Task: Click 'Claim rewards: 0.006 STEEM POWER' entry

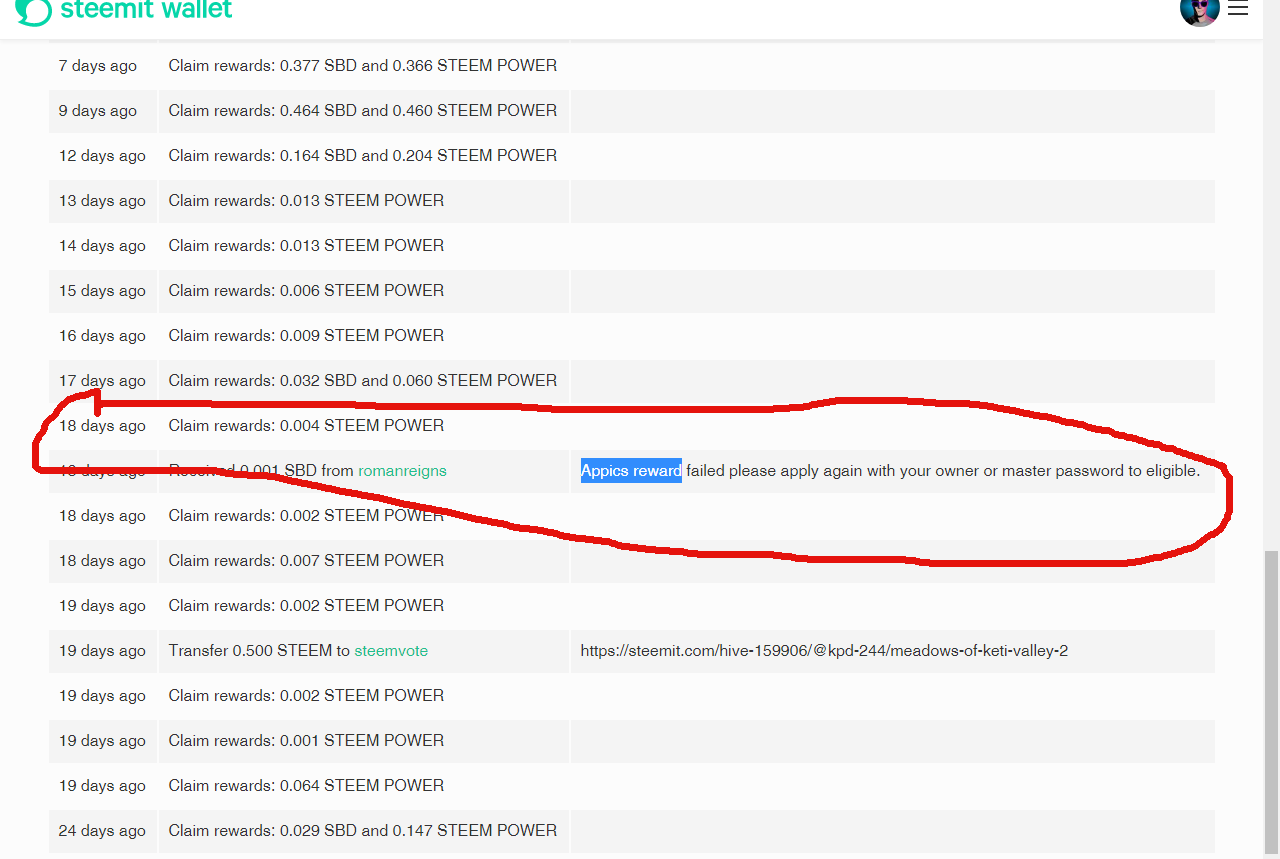Action: tap(306, 290)
